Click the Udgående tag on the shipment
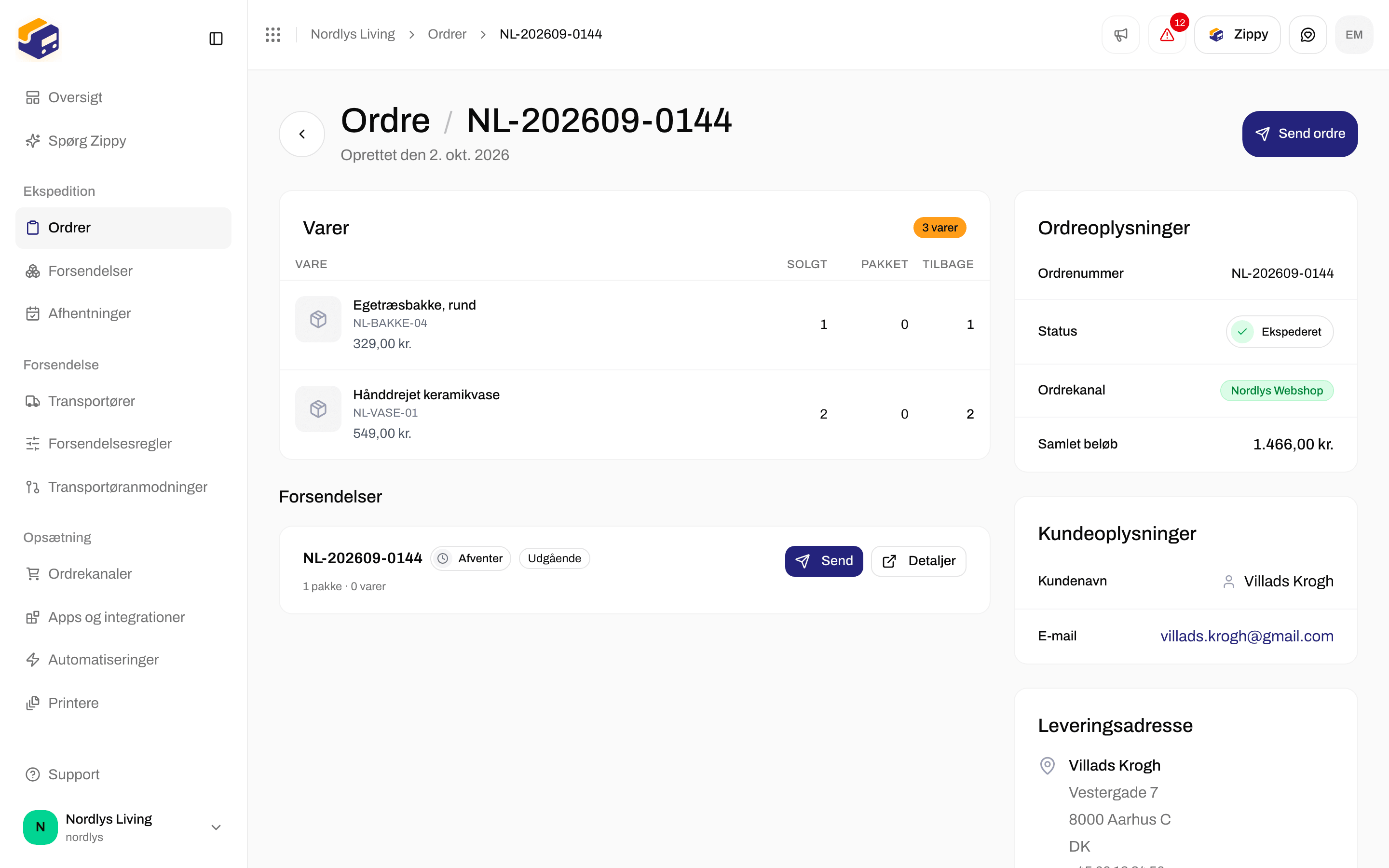 coord(554,558)
